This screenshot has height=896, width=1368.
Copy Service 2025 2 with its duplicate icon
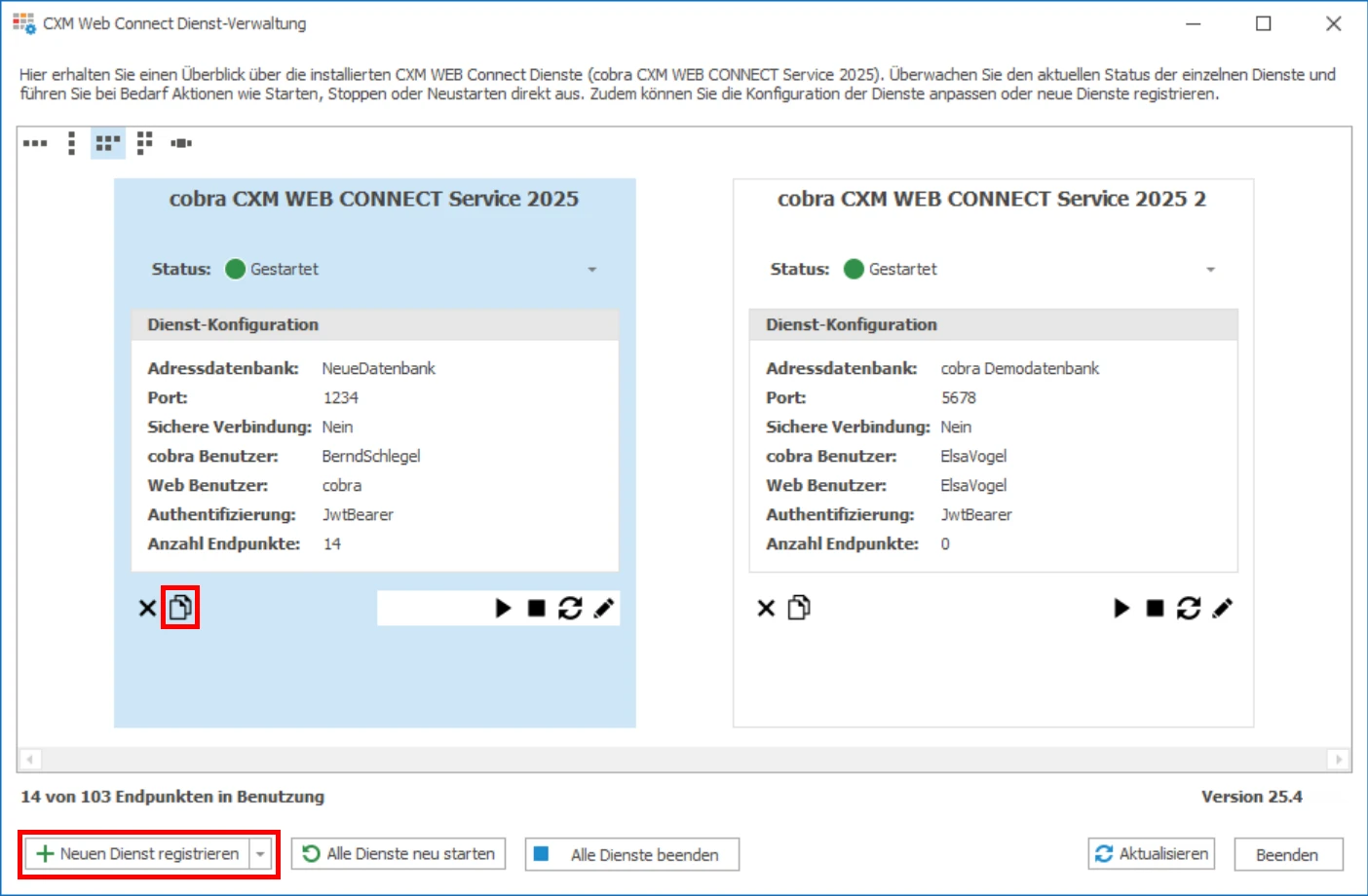799,608
